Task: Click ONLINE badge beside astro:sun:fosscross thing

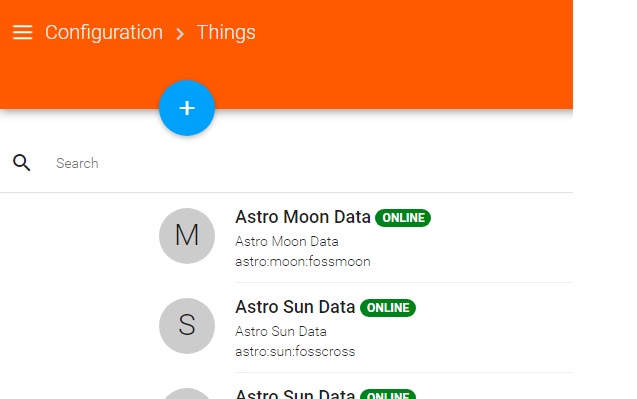Action: pos(388,308)
